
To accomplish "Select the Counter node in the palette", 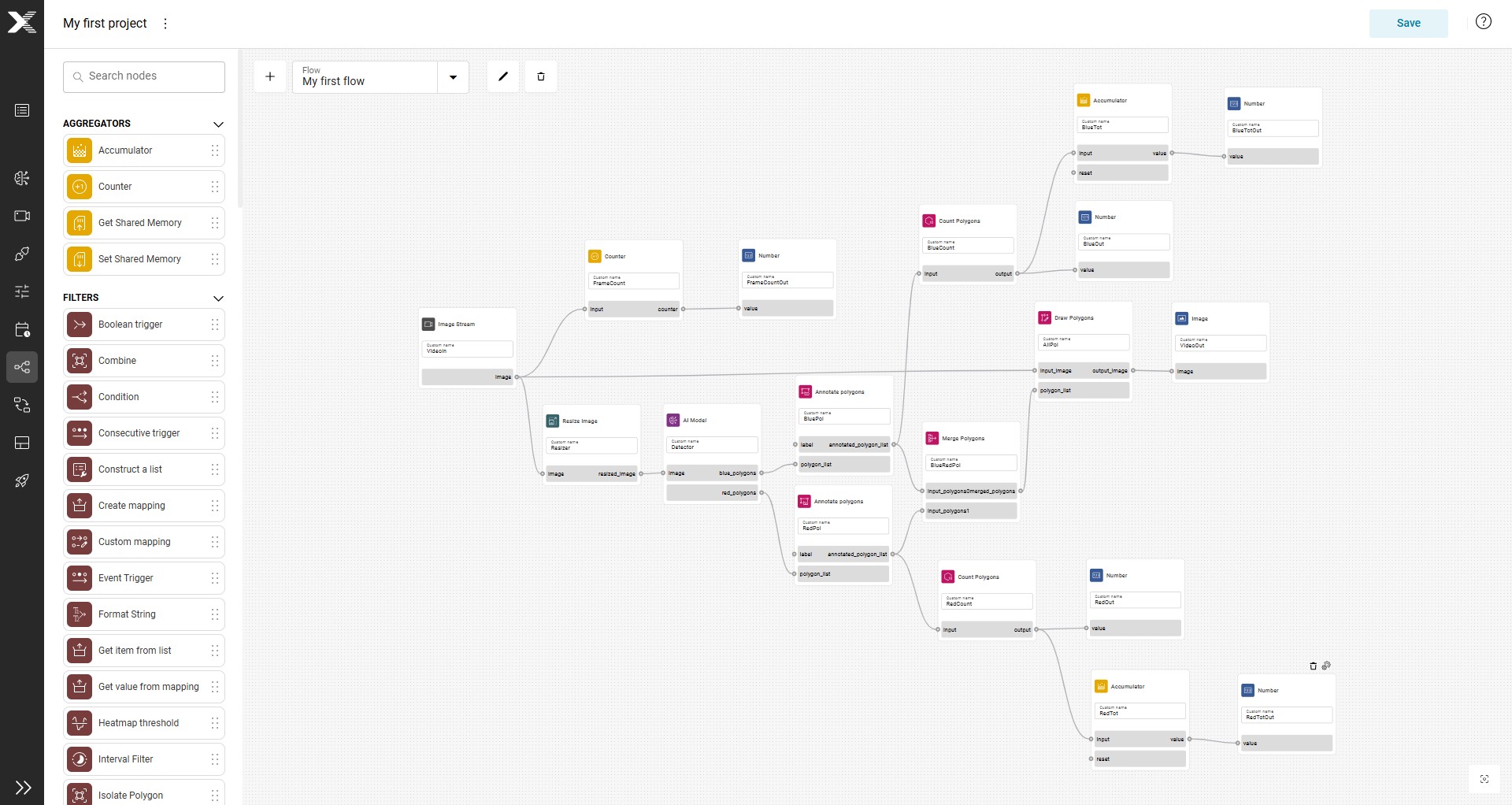I will [144, 187].
